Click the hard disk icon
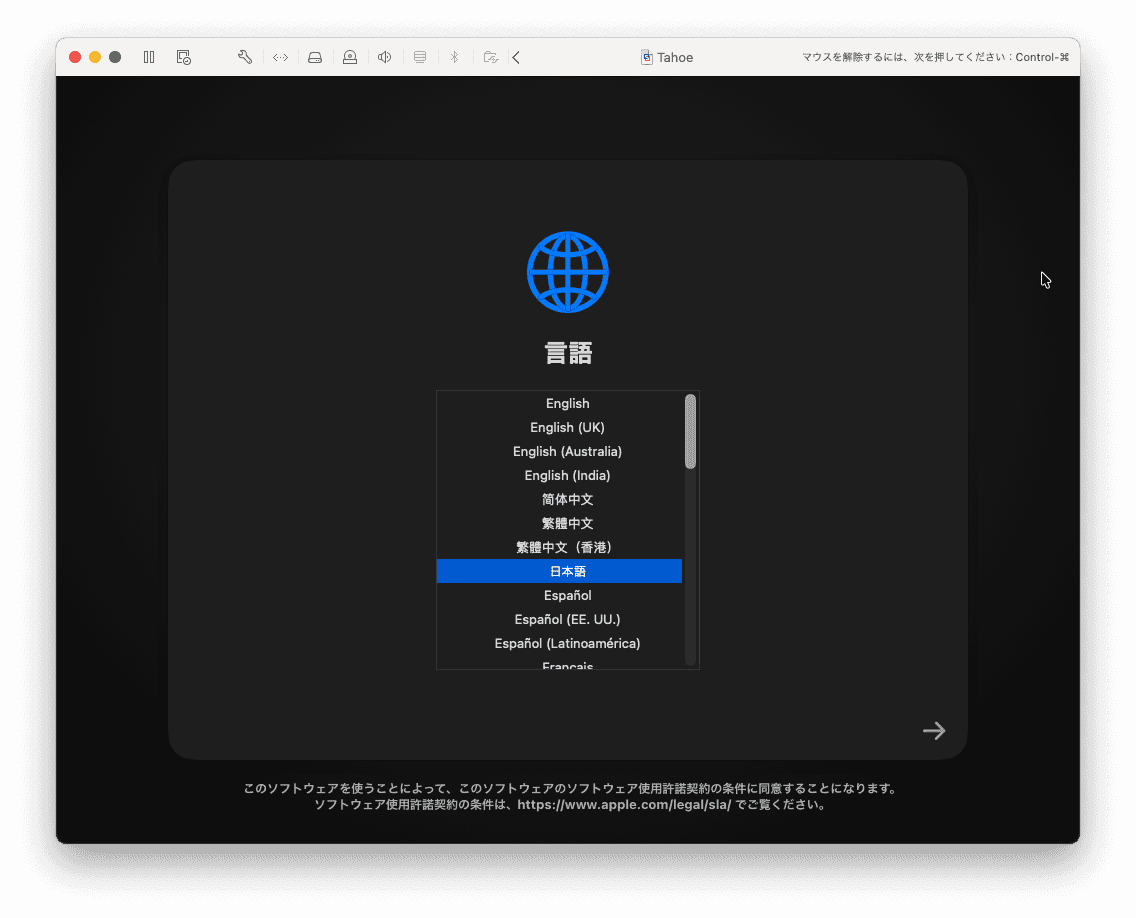The height and width of the screenshot is (918, 1136). 315,57
